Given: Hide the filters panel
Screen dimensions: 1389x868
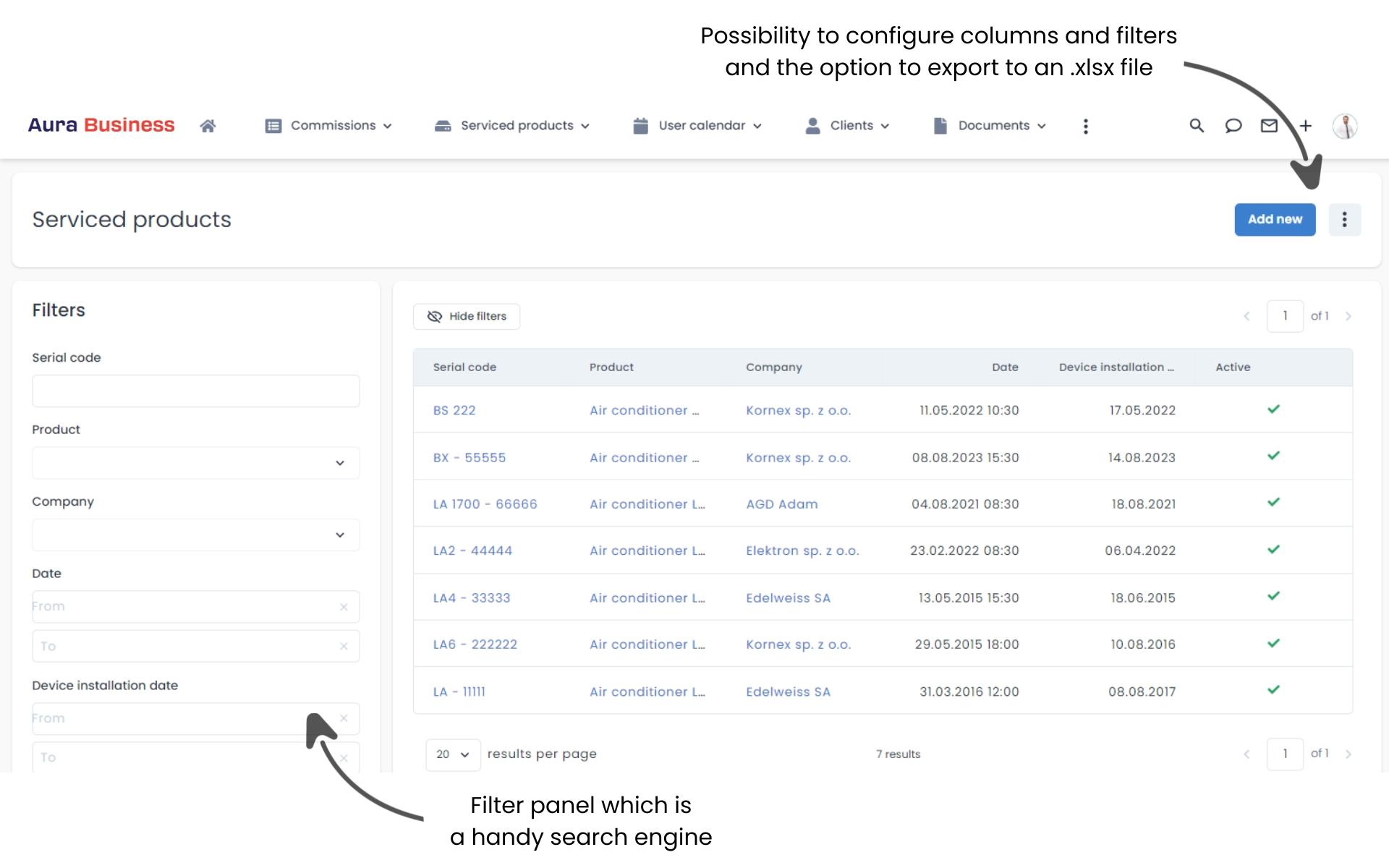Looking at the screenshot, I should (x=467, y=316).
